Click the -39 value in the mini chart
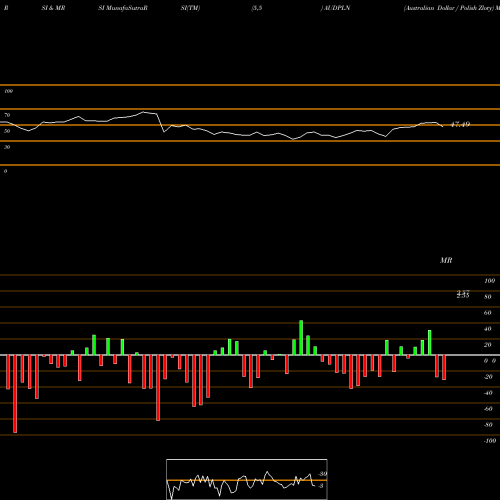 [x=322, y=474]
